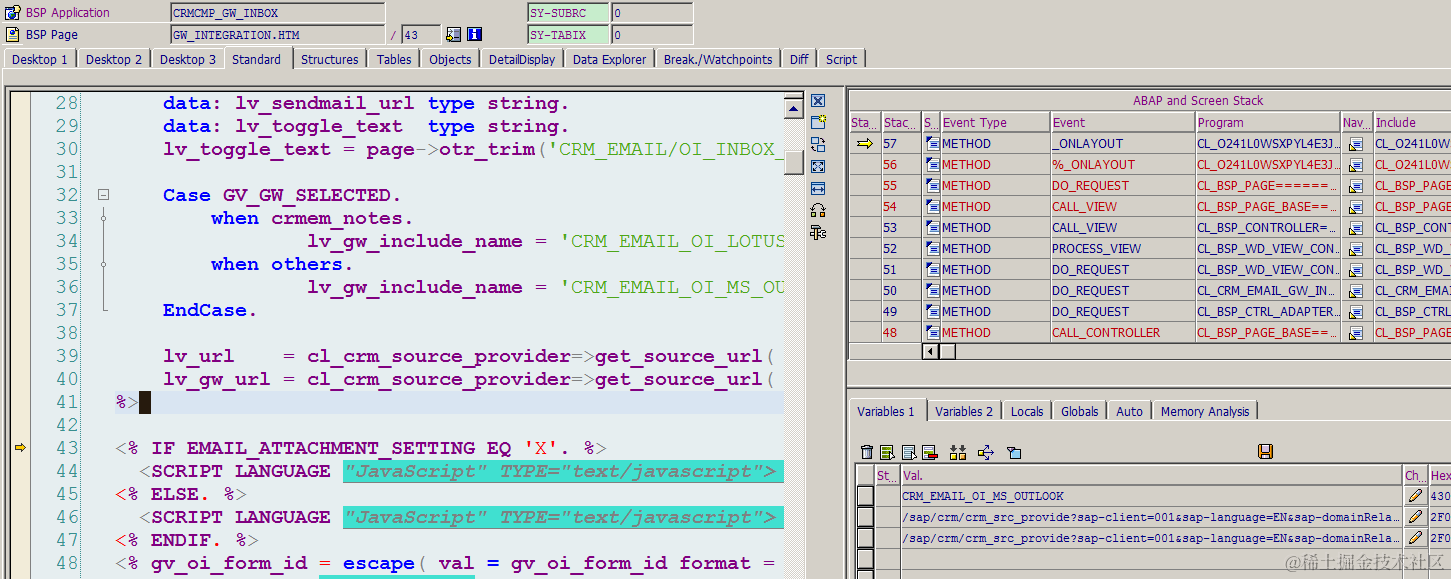Switch to the Auto variables tab
Image resolution: width=1451 pixels, height=579 pixels.
[x=1130, y=411]
